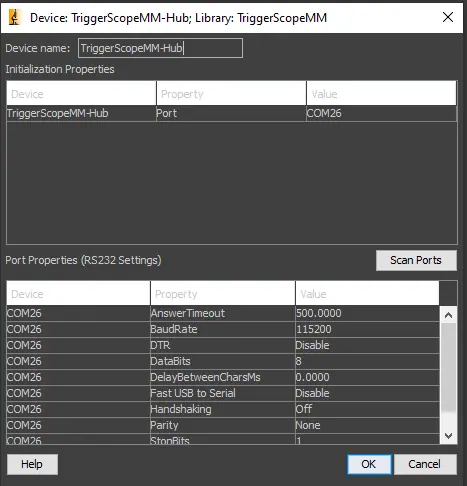Select the Handshaking property cell
Screen dimensions: 467x486
[223, 409]
